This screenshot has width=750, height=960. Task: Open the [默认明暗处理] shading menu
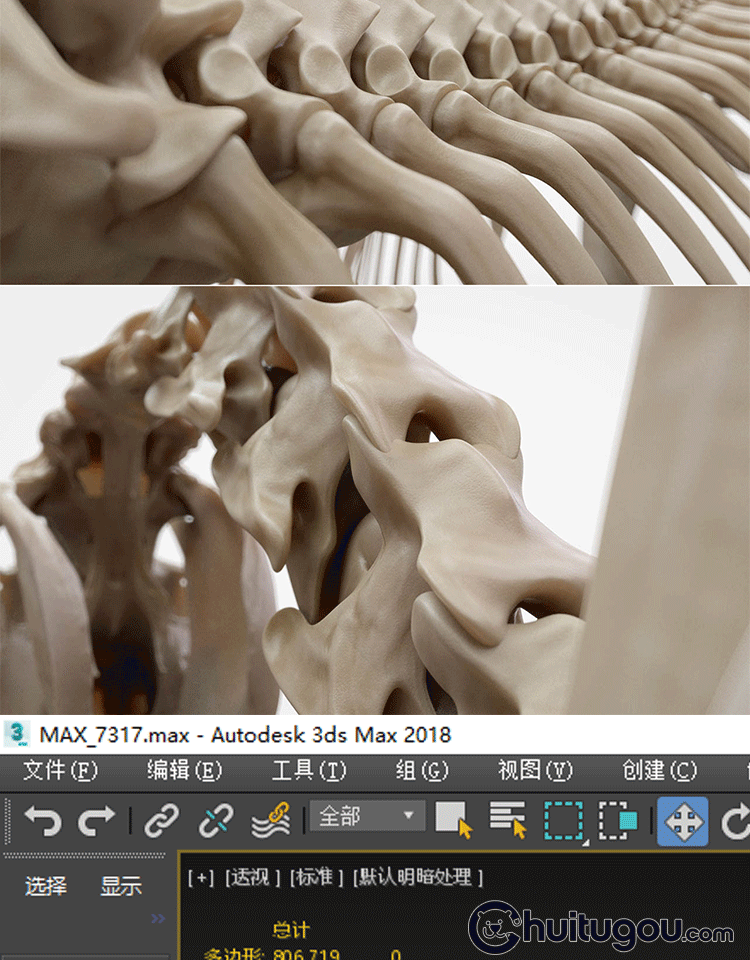[x=418, y=877]
